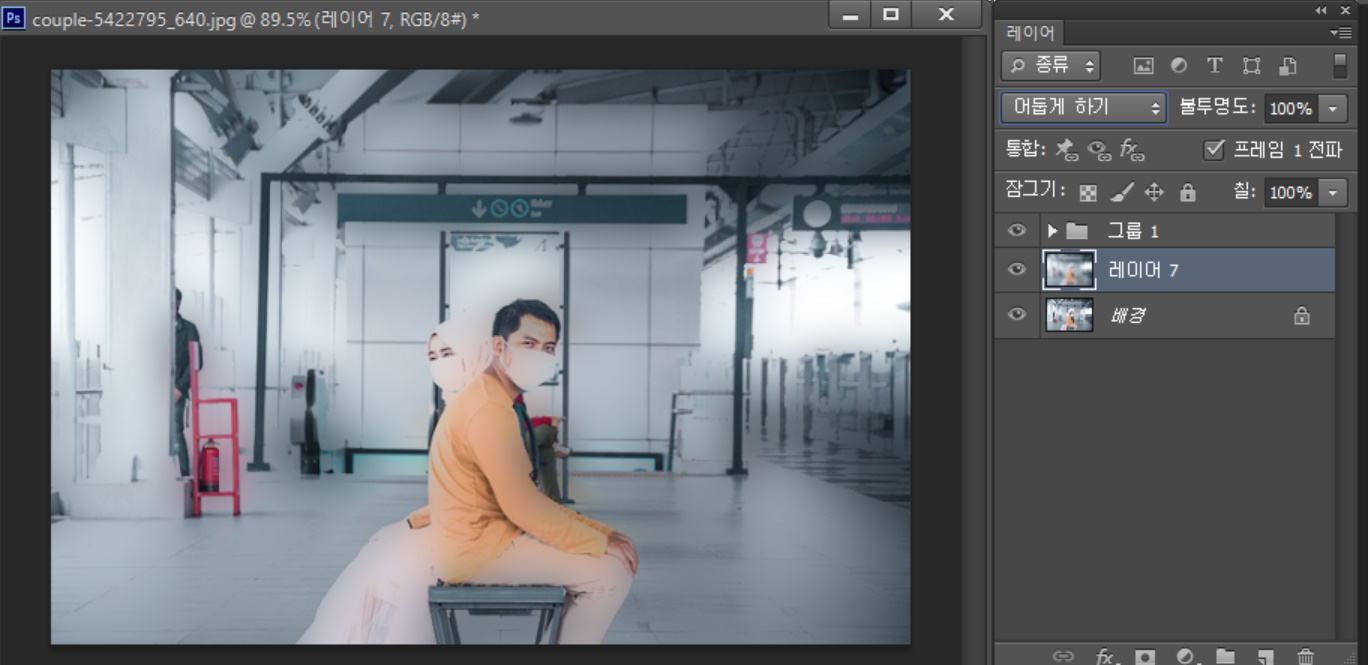Click the unify layer style icon
Viewport: 1368px width, 665px height.
pyautogui.click(x=1131, y=151)
